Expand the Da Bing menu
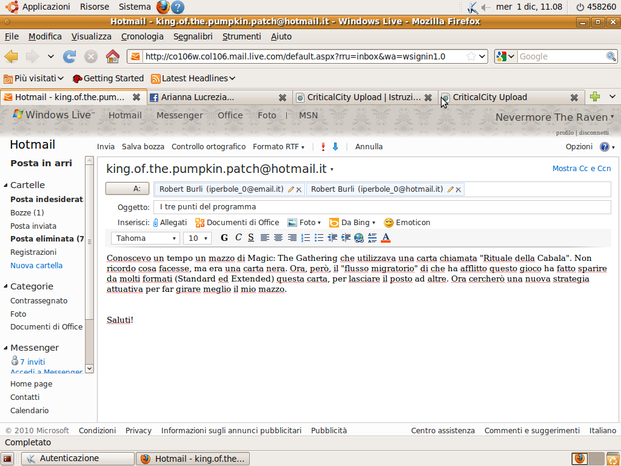Screen dimensions: 621x466 tap(352, 223)
